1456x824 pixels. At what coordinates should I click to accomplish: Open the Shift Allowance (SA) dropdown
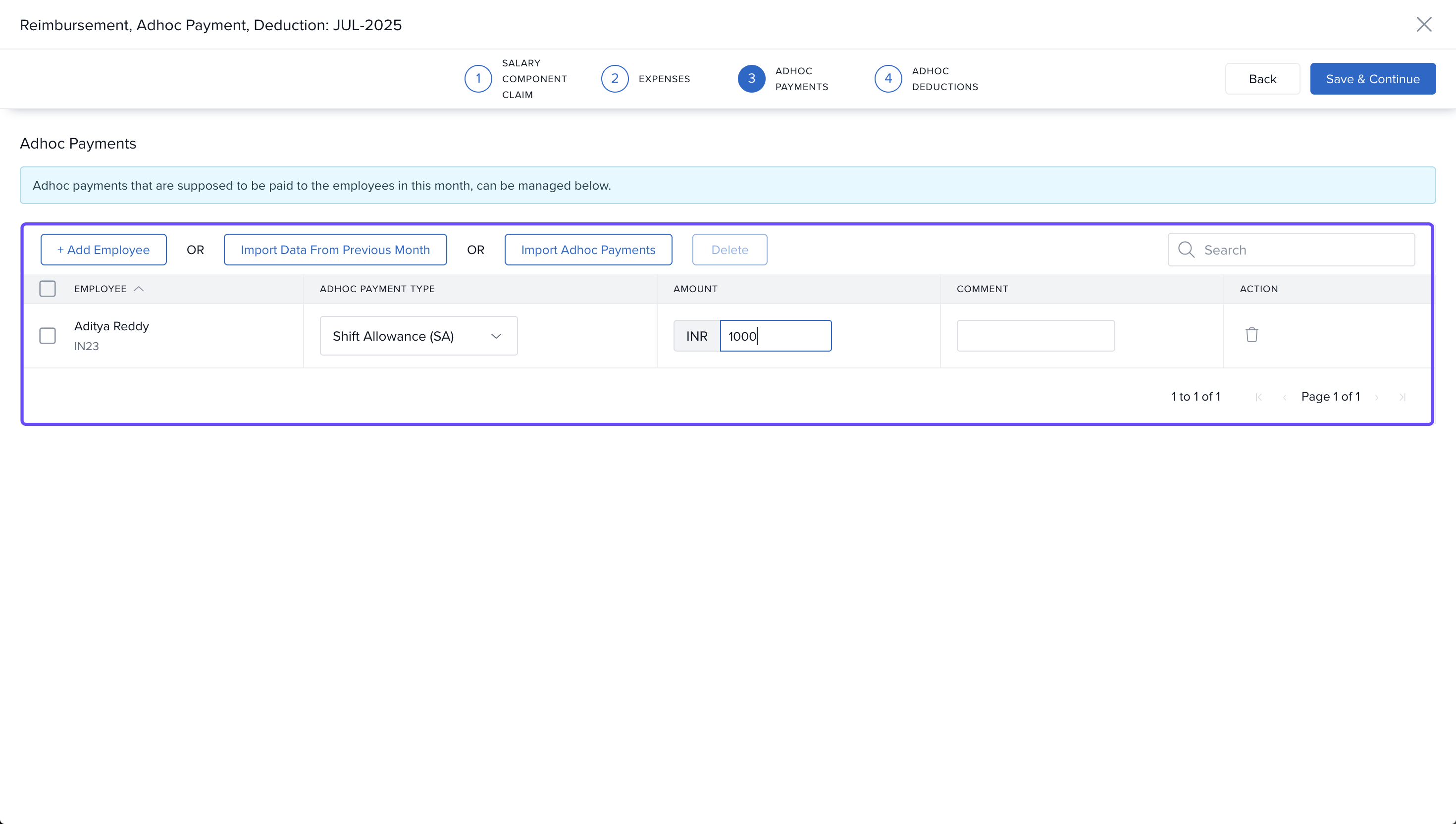tap(418, 336)
